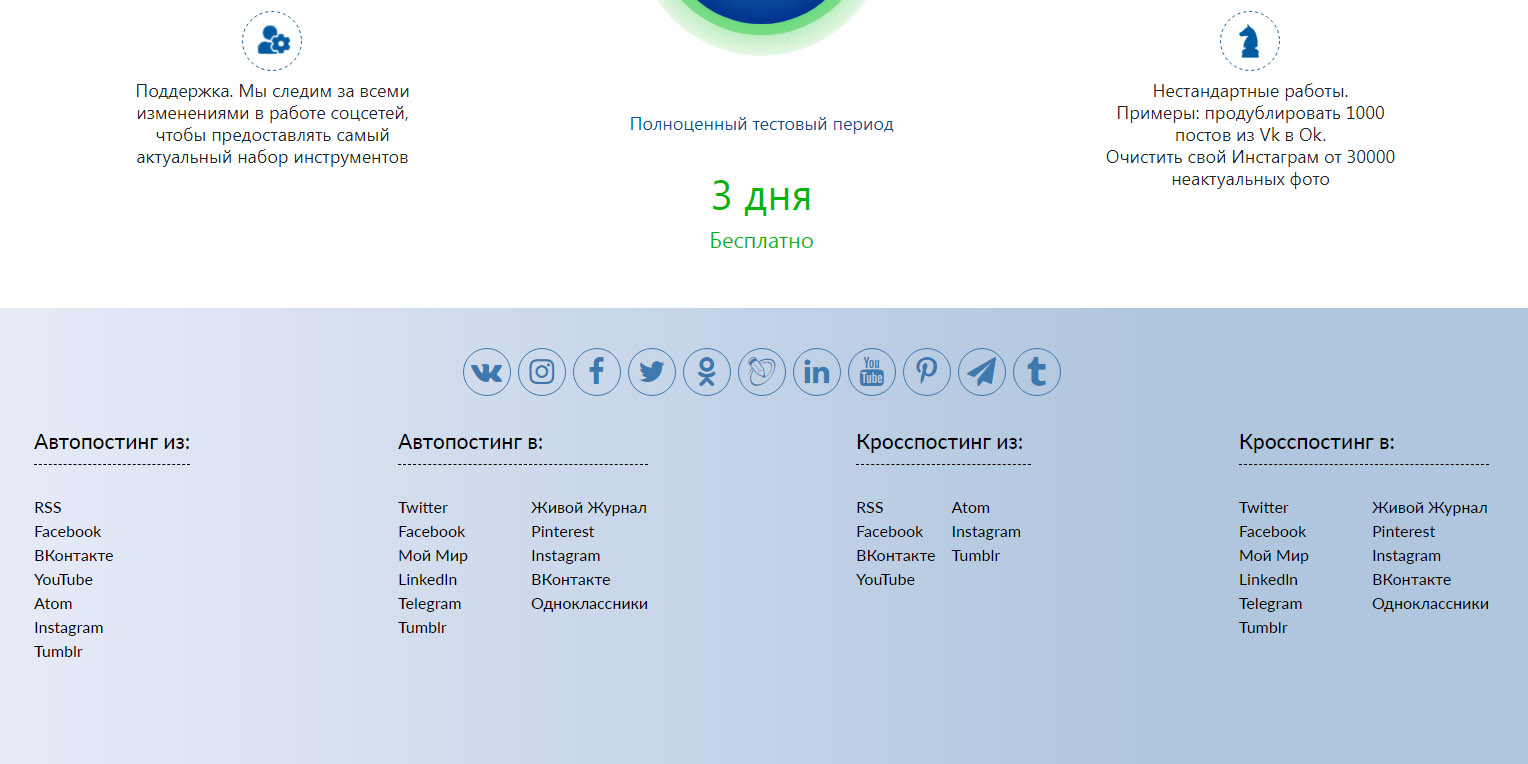Click ВКонтакте under Кросспостинг в
Image resolution: width=1528 pixels, height=764 pixels.
coord(1412,580)
